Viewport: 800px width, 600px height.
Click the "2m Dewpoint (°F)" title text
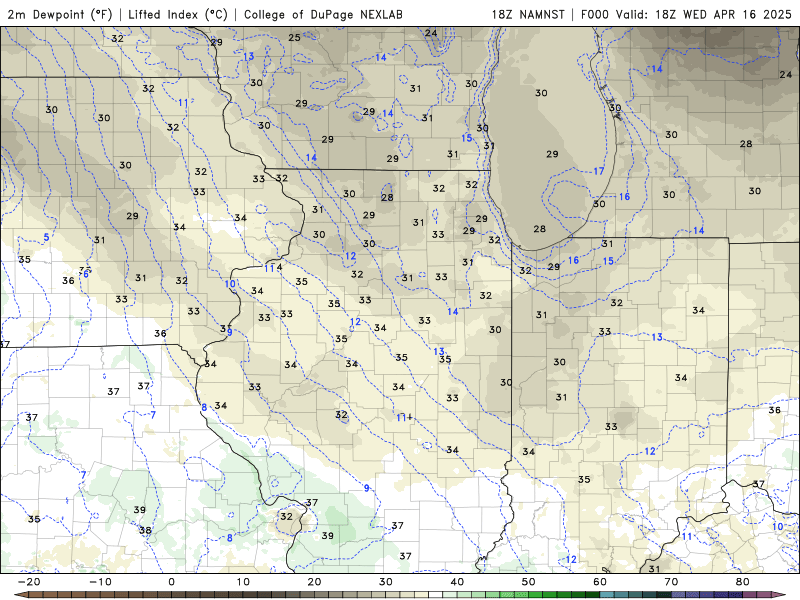tap(60, 14)
